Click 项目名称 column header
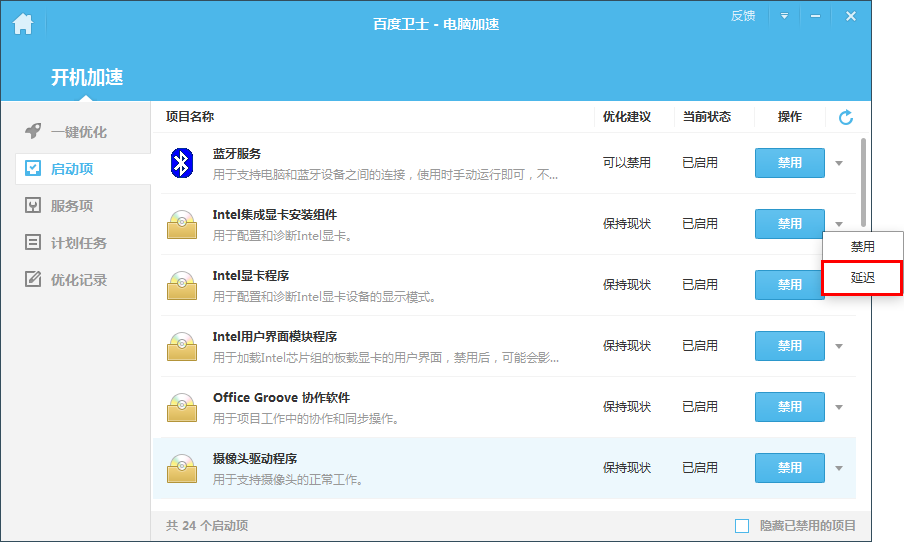 (190, 116)
